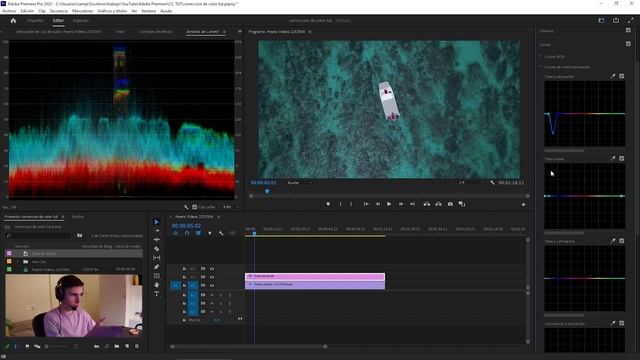Toggle Luma vs Saturation curve checkbox
Viewport: 640px width, 360px height.
pyautogui.click(x=622, y=323)
